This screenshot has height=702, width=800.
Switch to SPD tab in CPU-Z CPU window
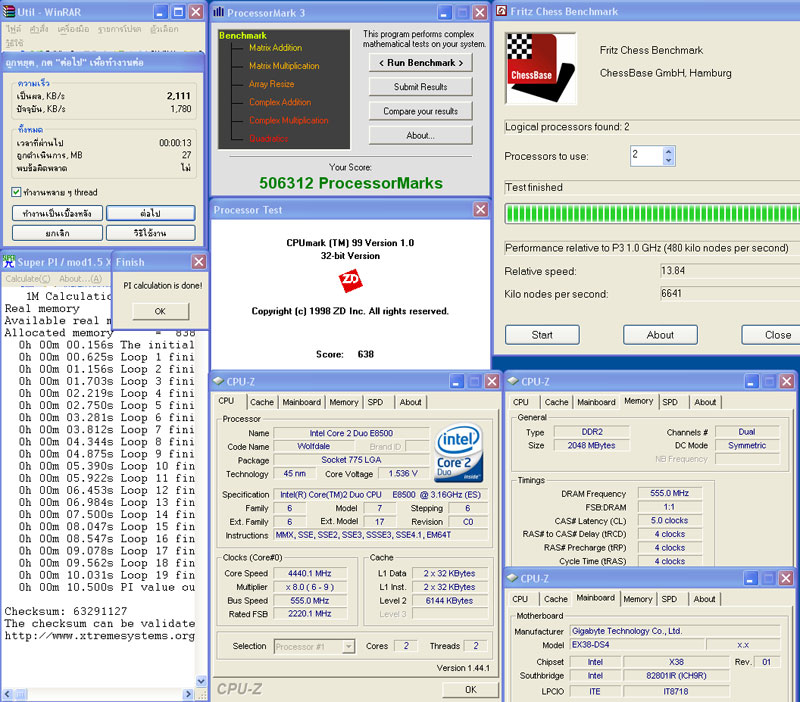375,402
